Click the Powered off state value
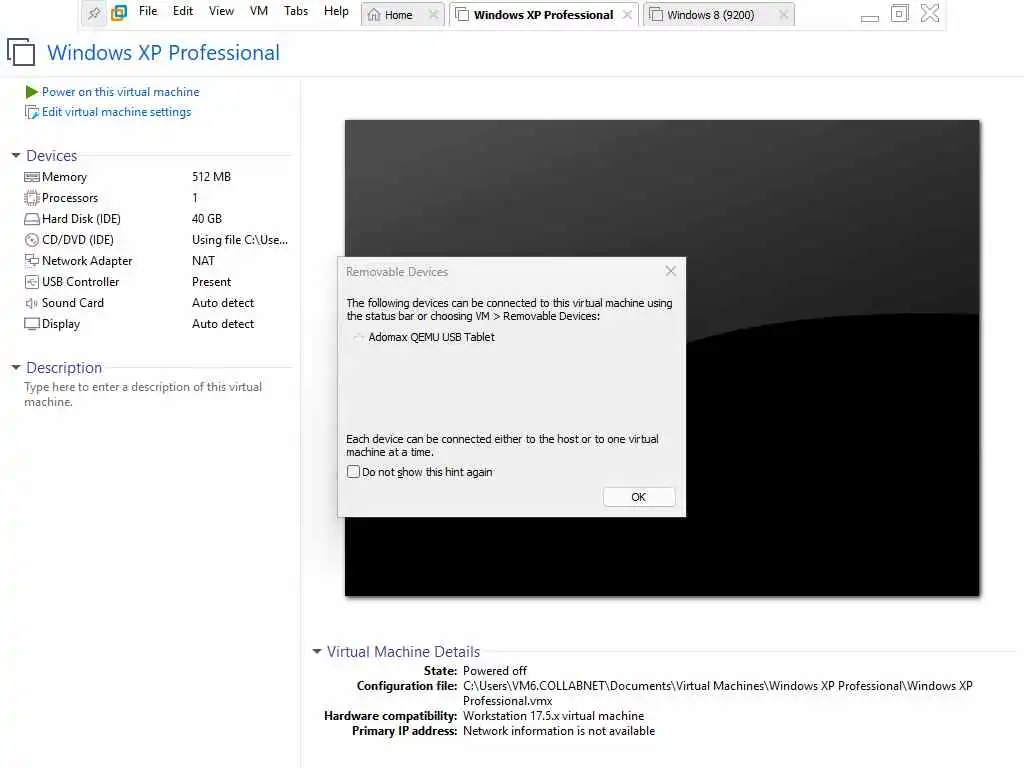The image size is (1024, 768). point(494,671)
